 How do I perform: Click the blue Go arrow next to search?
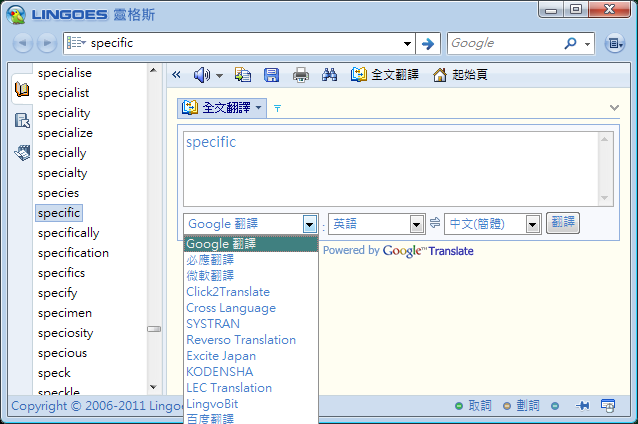click(428, 44)
